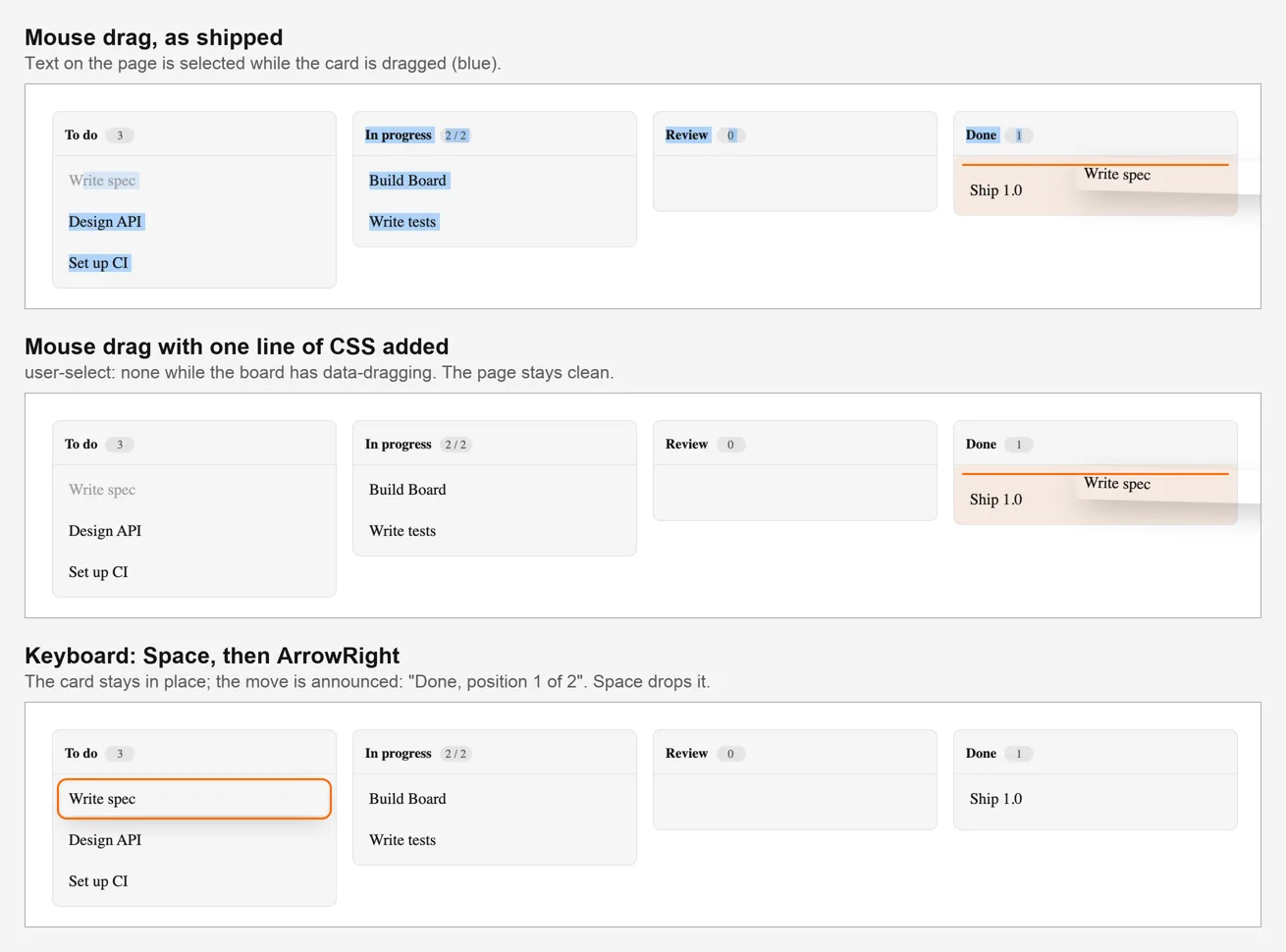The width and height of the screenshot is (1286, 952).
Task: Click the In progress column title in the Keyboard board
Action: click(x=399, y=754)
